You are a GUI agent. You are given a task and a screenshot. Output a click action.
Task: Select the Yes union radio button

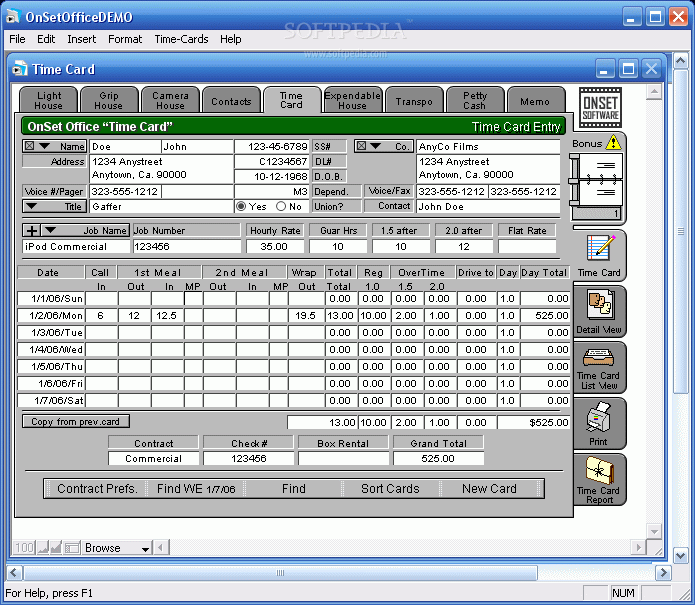point(241,207)
